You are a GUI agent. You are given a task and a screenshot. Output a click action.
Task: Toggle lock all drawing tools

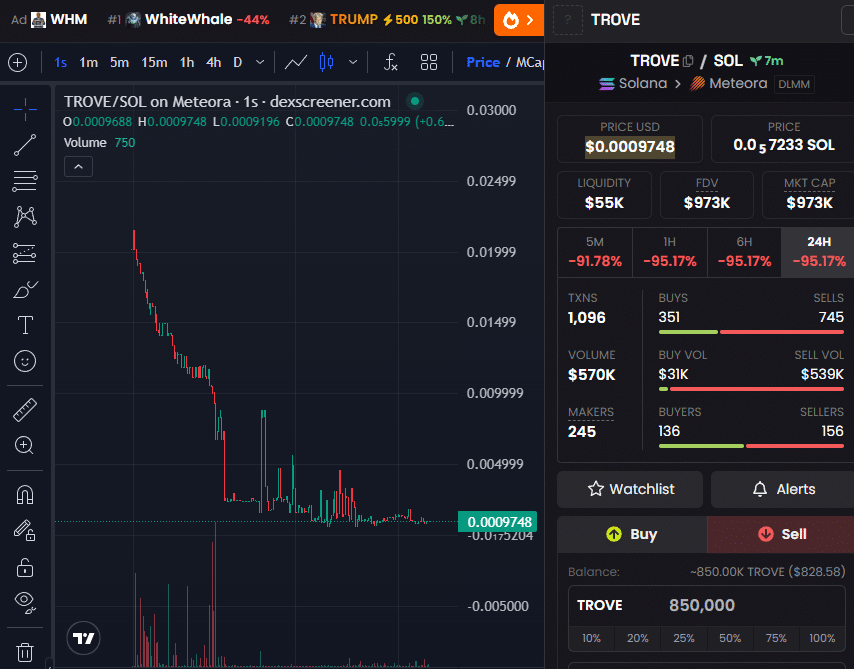click(25, 567)
